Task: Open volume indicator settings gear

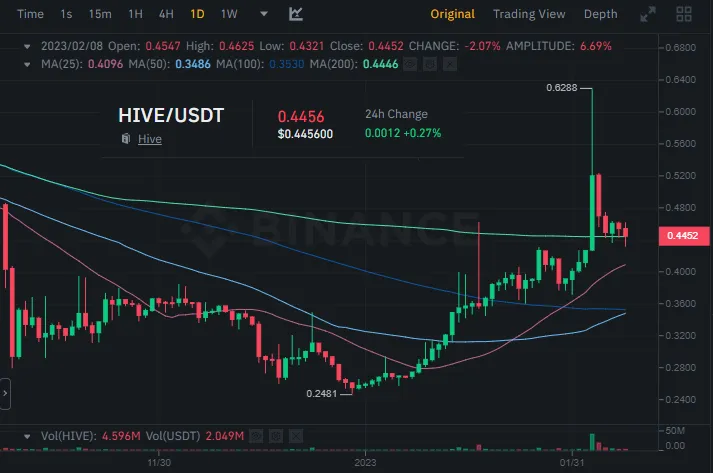Action: [x=276, y=437]
